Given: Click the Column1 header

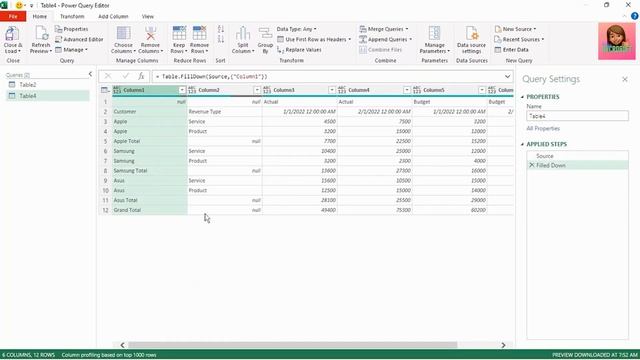Looking at the screenshot, I should [x=149, y=90].
